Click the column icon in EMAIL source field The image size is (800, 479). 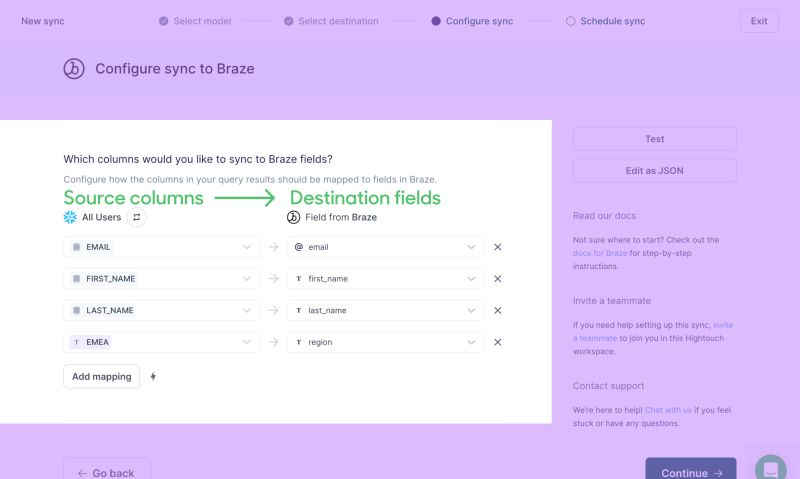(x=77, y=247)
